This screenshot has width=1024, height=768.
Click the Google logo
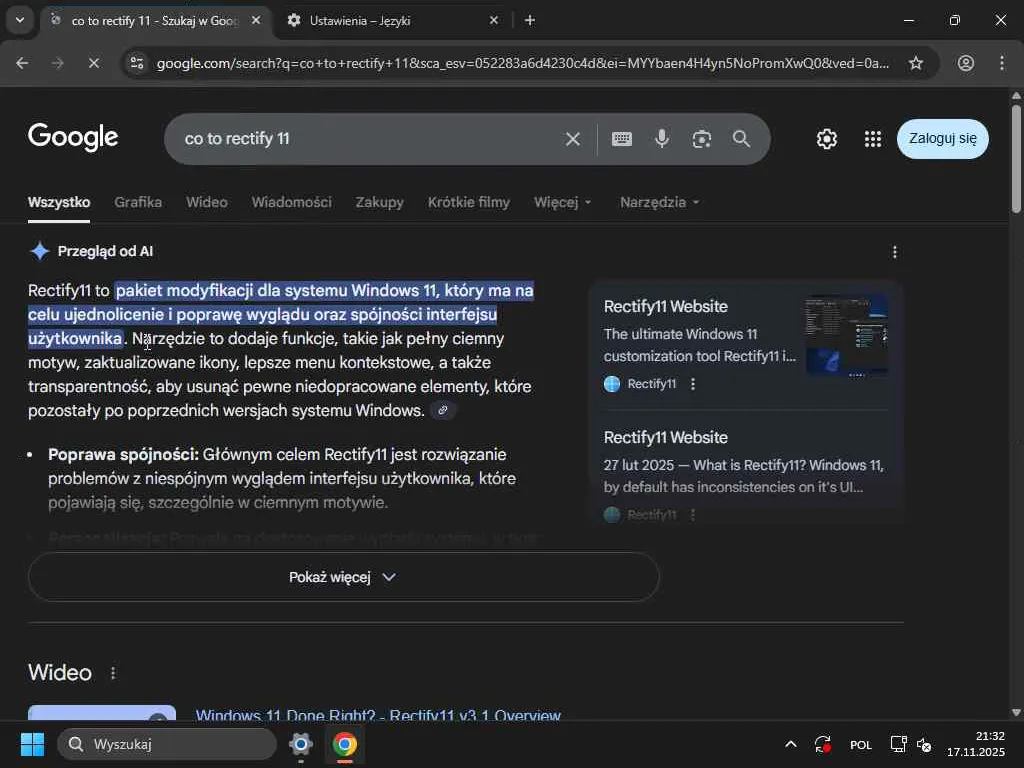click(73, 138)
